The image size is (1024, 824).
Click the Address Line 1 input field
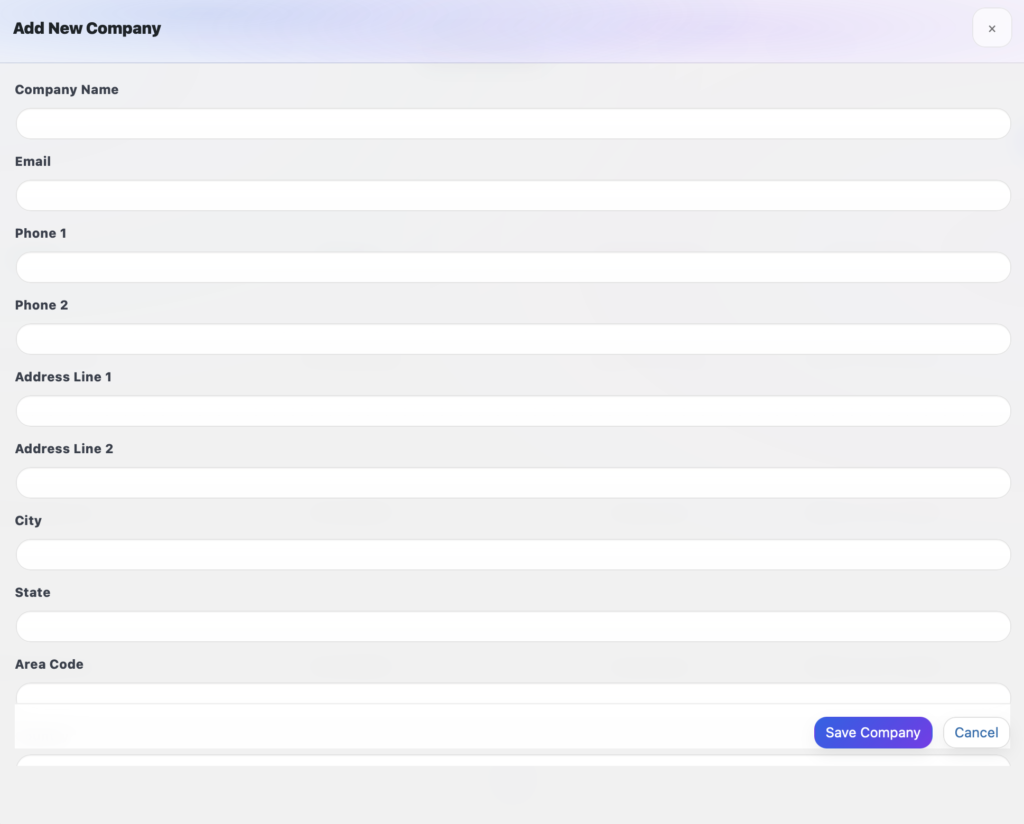[x=512, y=410]
